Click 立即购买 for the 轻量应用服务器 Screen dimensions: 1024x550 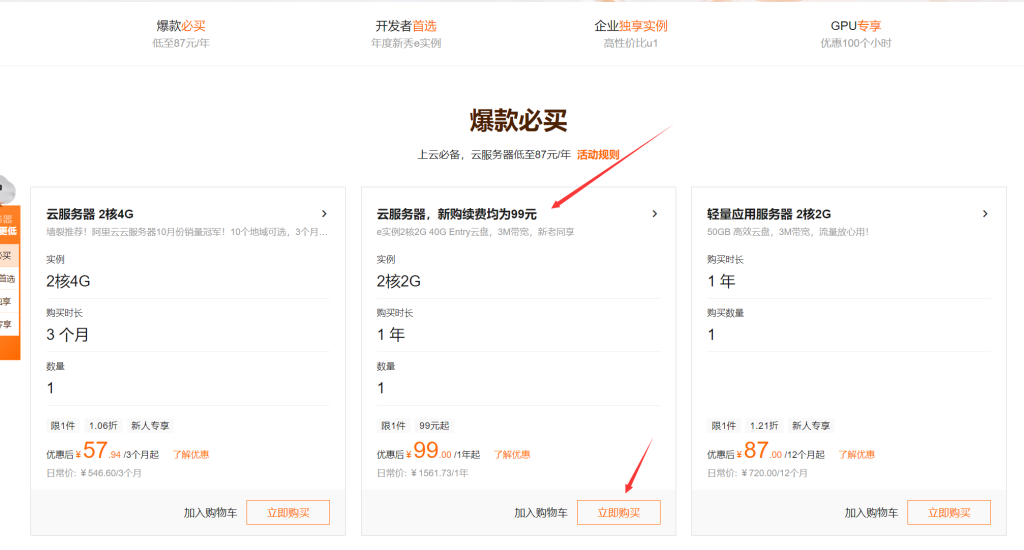click(x=948, y=513)
